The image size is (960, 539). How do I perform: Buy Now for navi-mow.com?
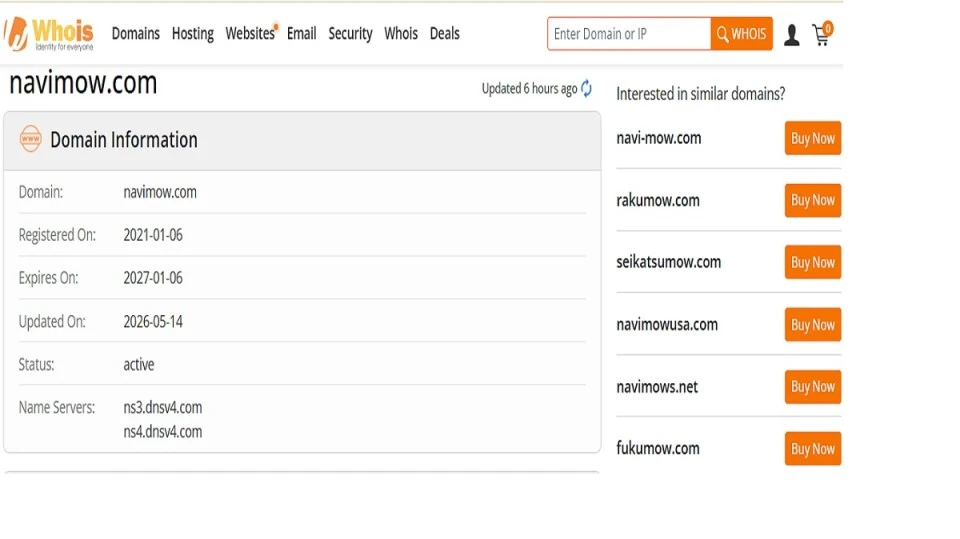pos(813,138)
